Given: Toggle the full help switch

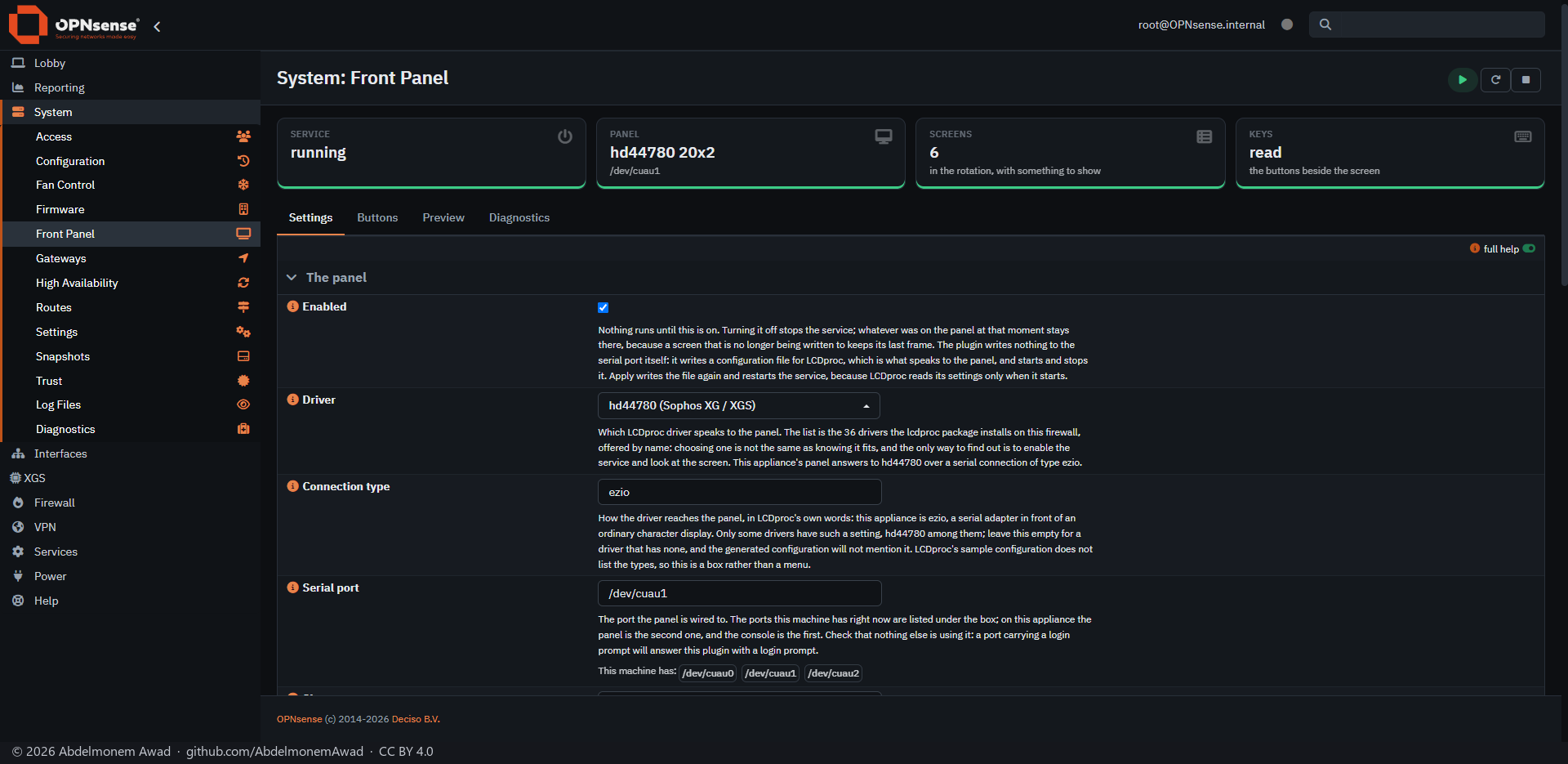Looking at the screenshot, I should coord(1529,248).
